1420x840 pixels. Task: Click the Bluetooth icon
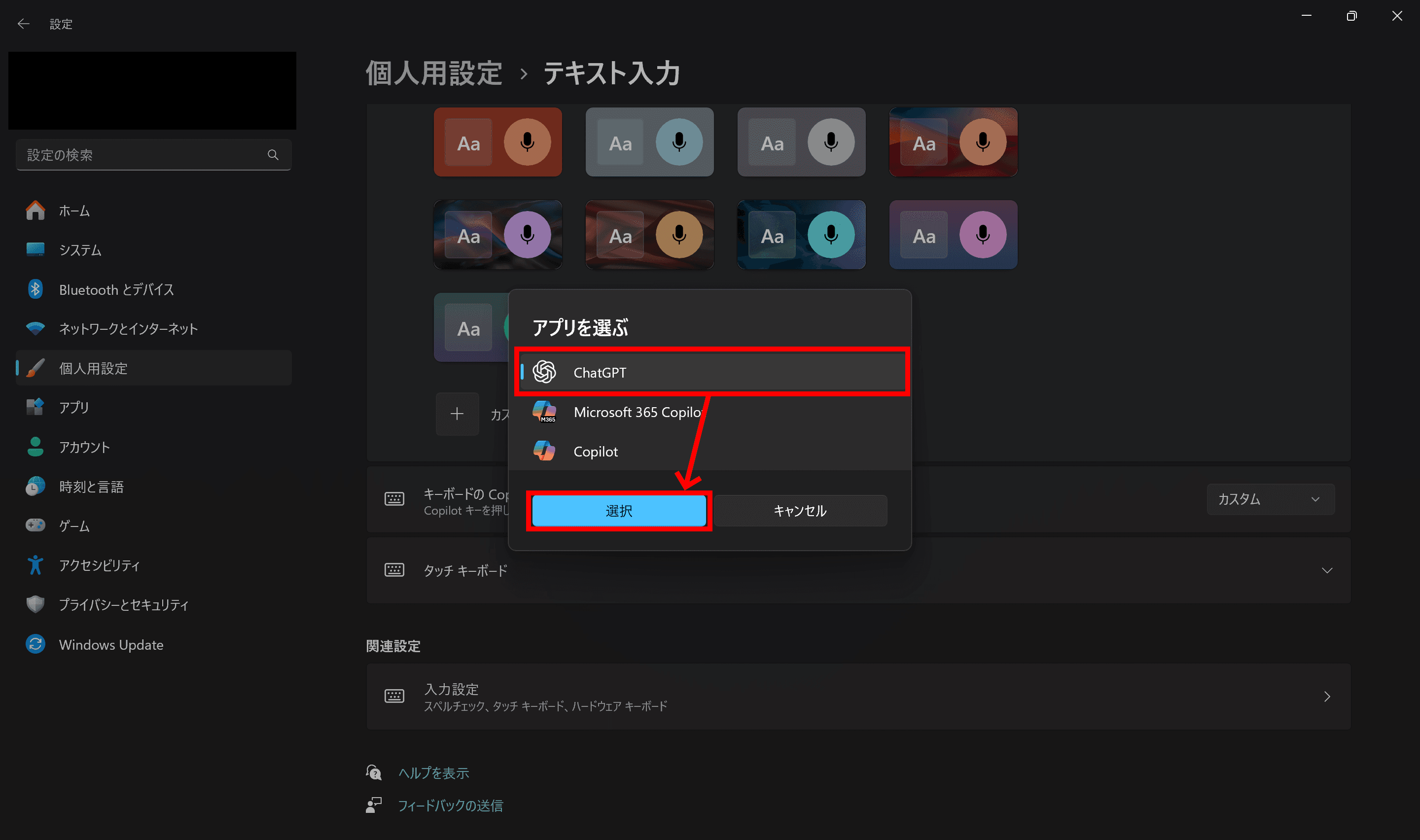(x=35, y=289)
